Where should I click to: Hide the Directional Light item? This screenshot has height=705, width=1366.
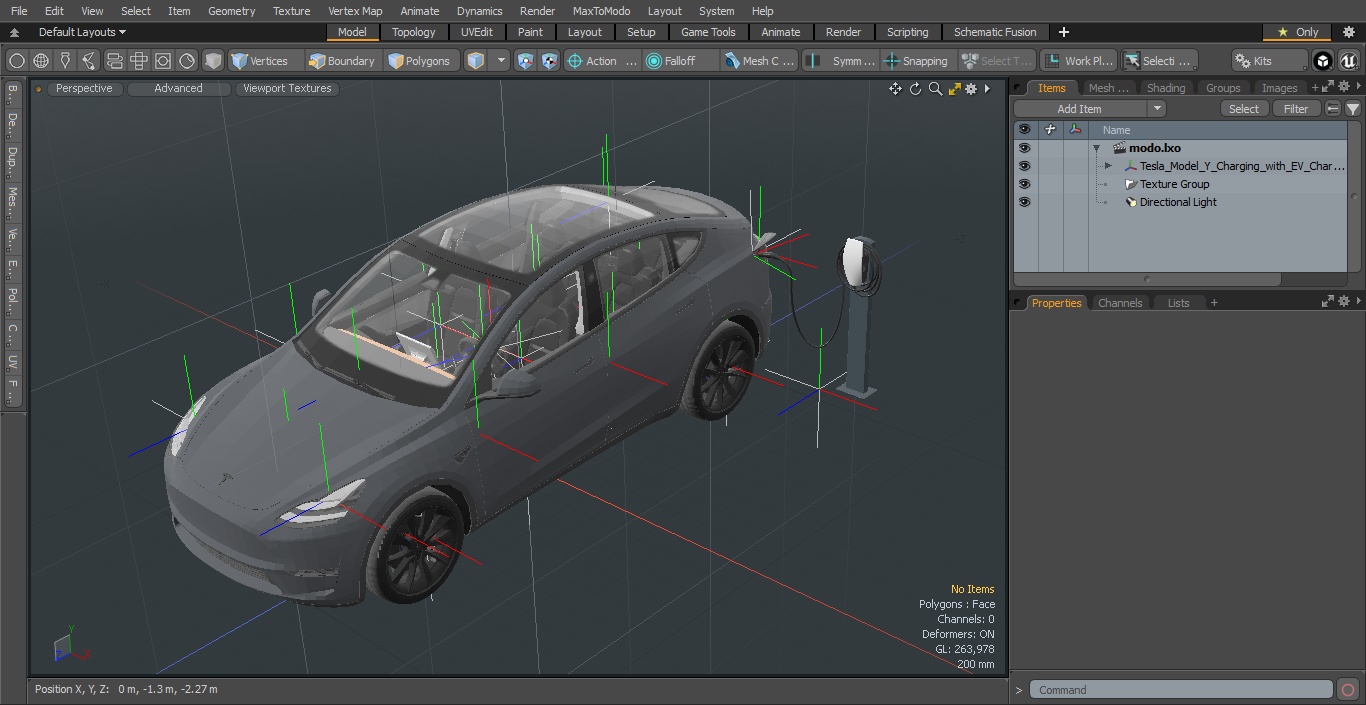pos(1024,202)
